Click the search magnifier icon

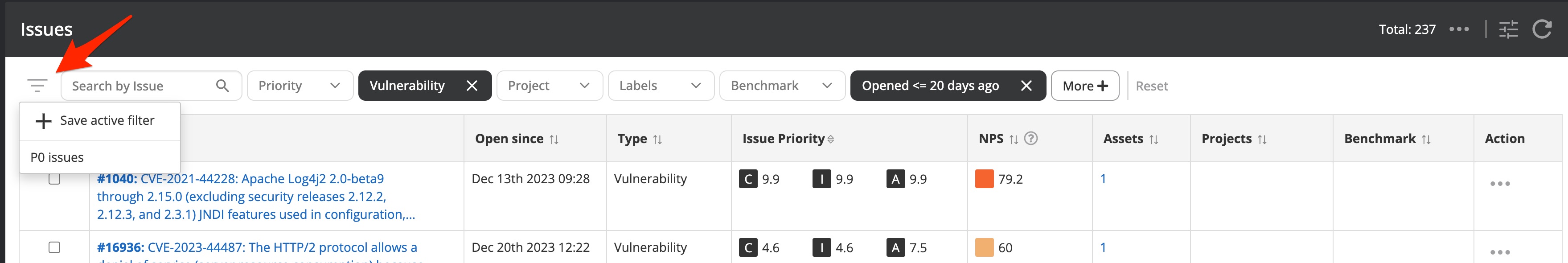click(x=223, y=85)
